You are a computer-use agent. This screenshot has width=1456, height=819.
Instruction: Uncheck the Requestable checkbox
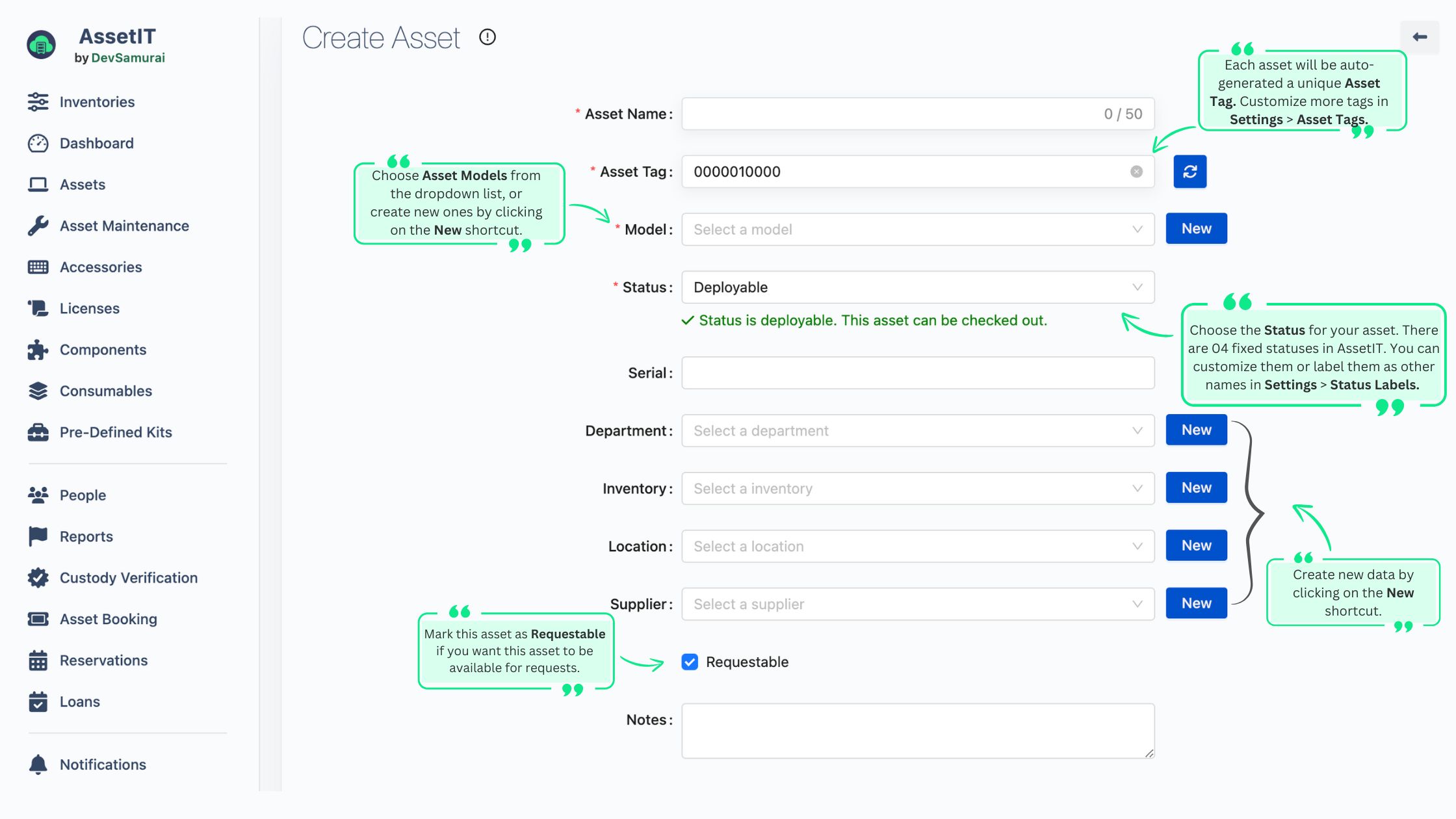(690, 662)
